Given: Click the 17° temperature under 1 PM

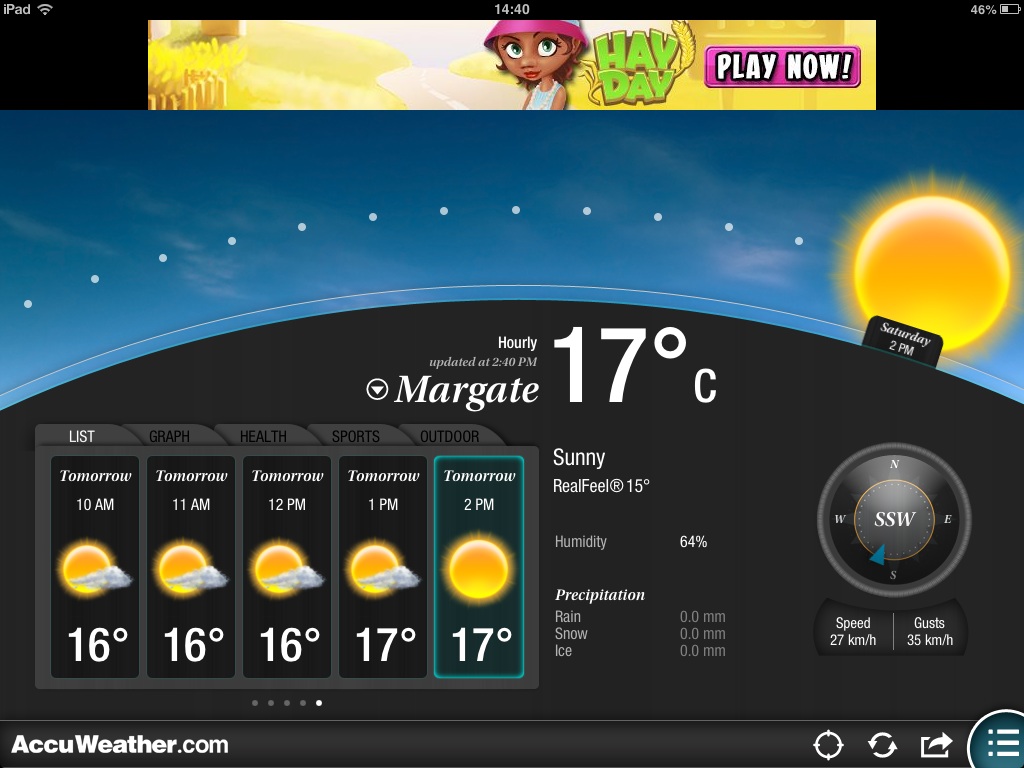Looking at the screenshot, I should [385, 645].
